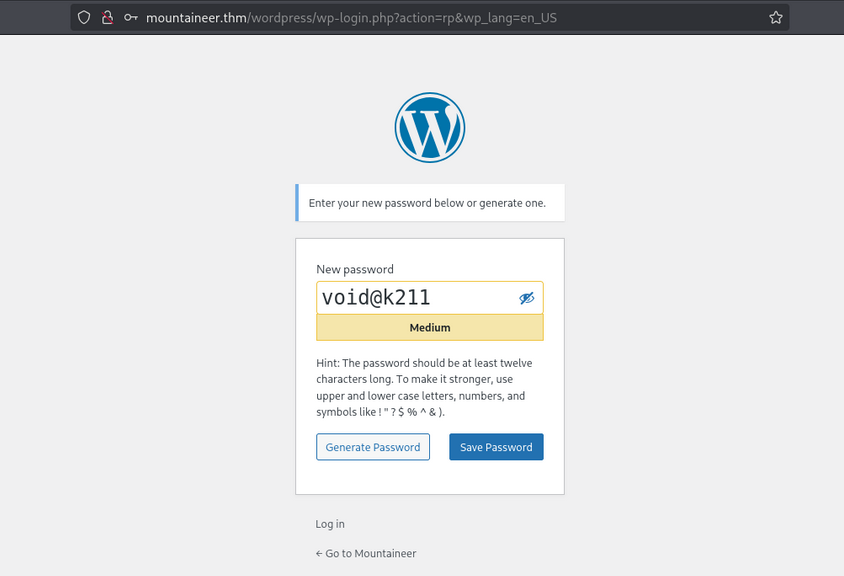Screen dimensions: 844x576
Task: Open the saved logins key icon
Action: pyautogui.click(x=130, y=17)
